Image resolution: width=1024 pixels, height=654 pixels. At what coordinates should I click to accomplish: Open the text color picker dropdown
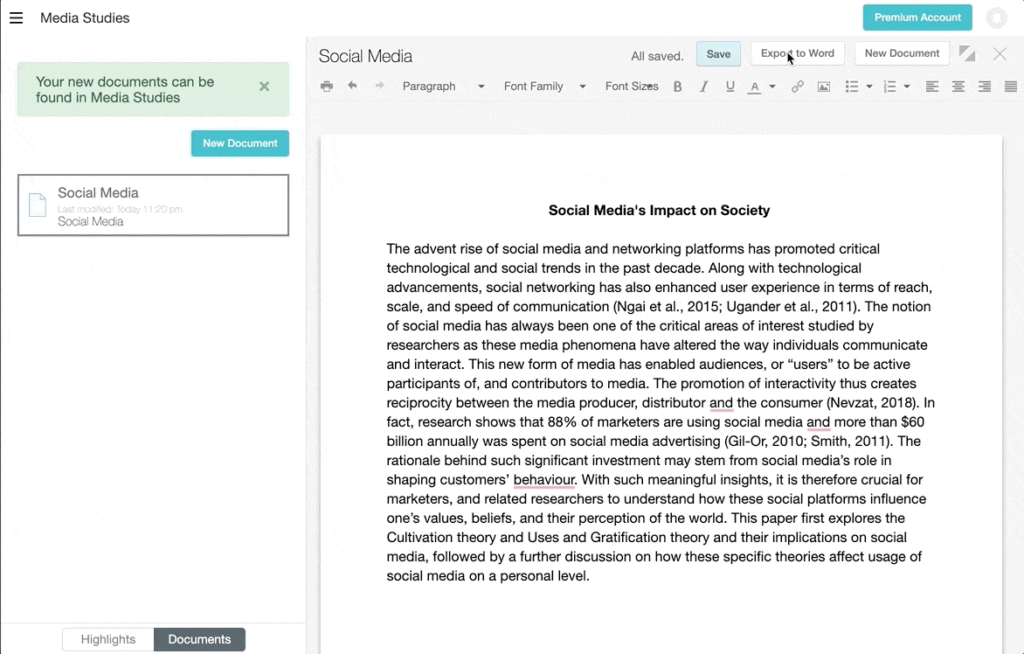[772, 87]
